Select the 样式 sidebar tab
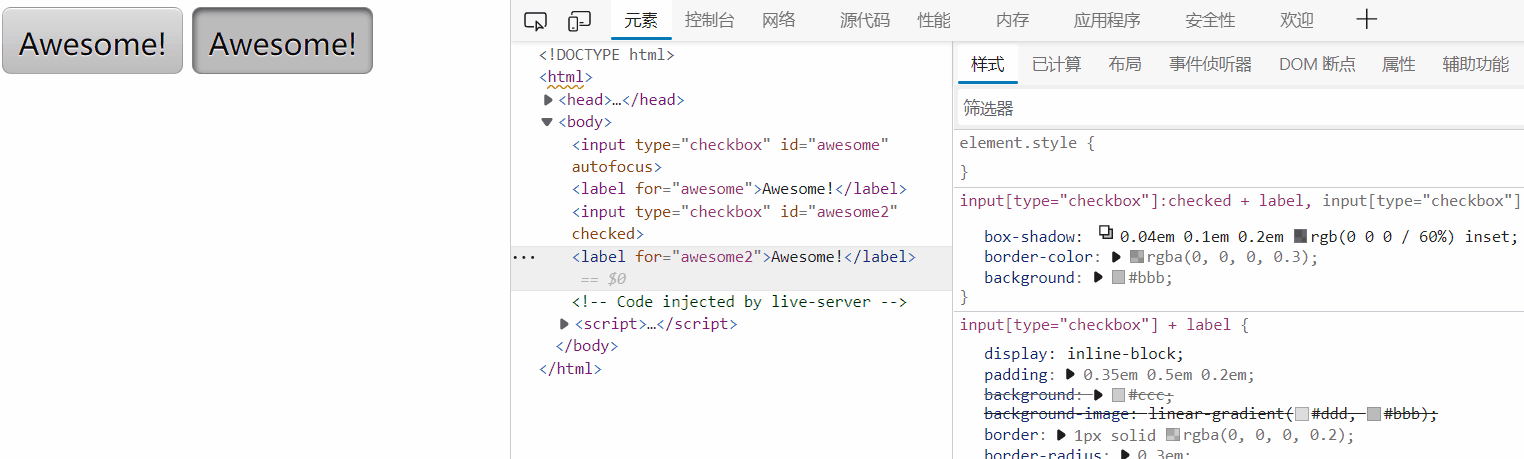 click(x=987, y=64)
